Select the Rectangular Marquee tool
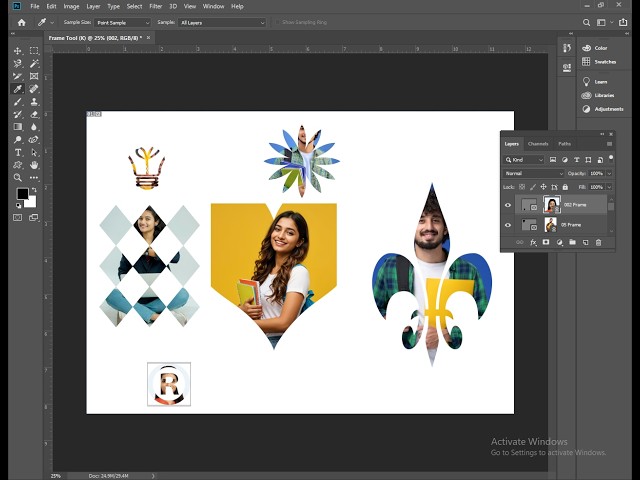 34,51
